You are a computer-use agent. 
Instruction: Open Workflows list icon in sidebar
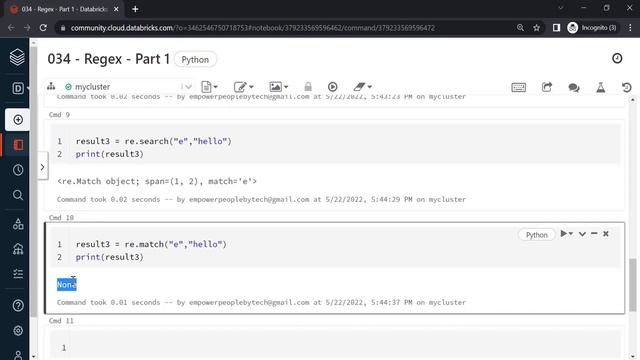tap(18, 273)
